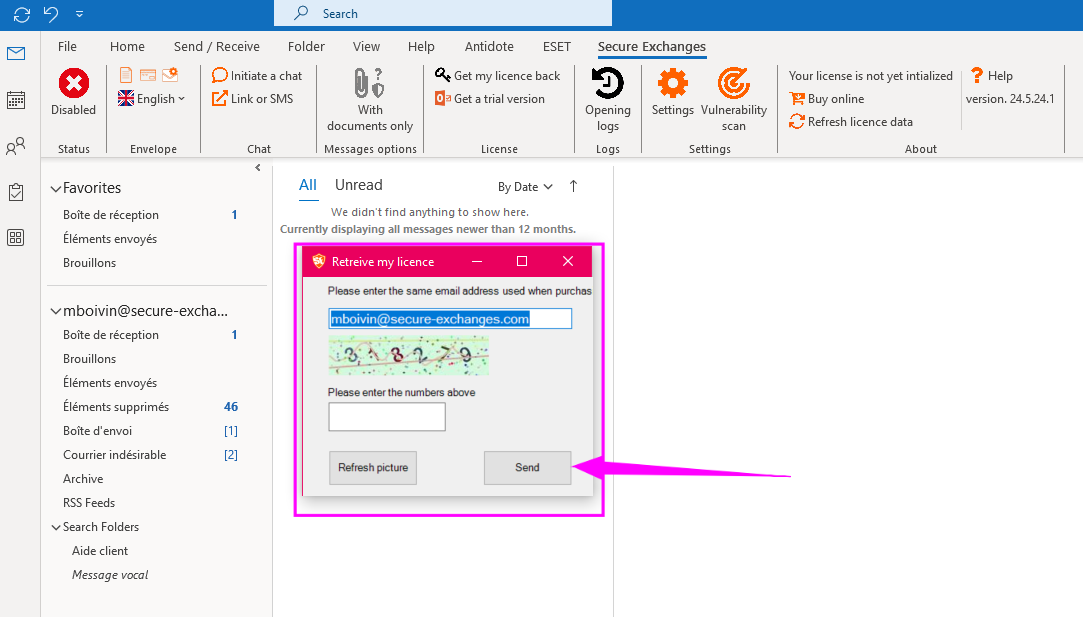Click the captcha image

[408, 356]
